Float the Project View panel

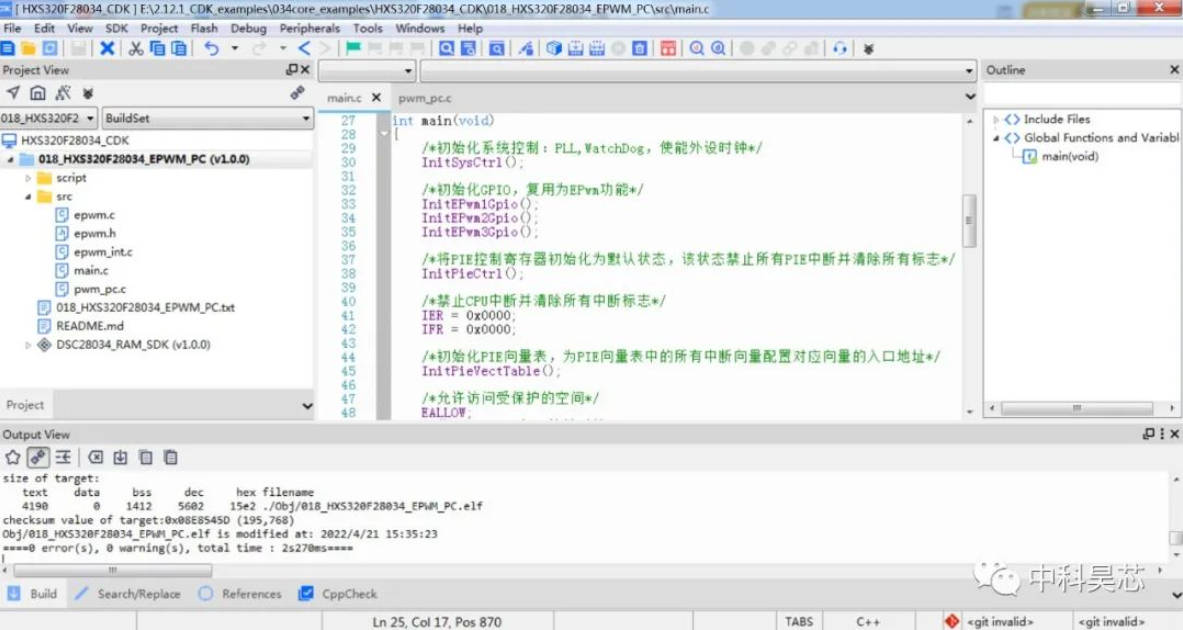tap(291, 69)
